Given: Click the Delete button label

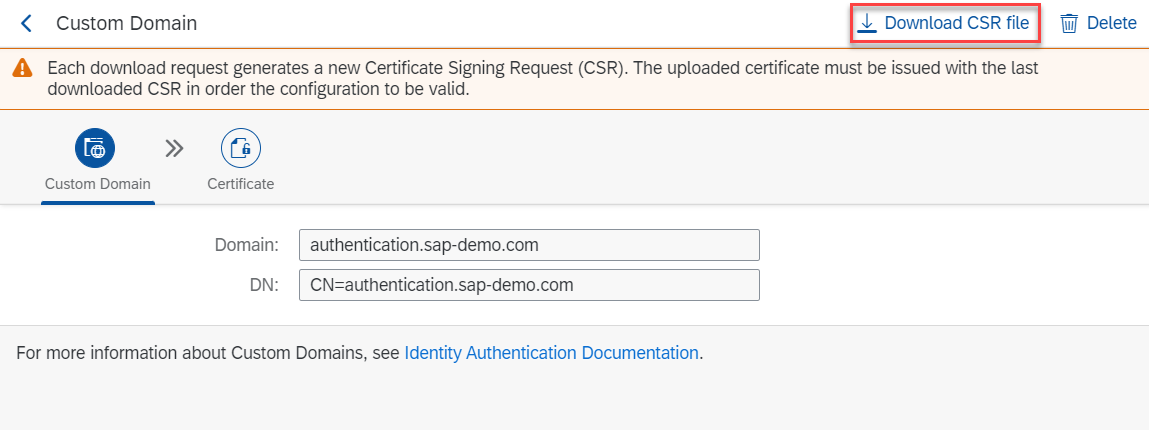Looking at the screenshot, I should [1112, 23].
